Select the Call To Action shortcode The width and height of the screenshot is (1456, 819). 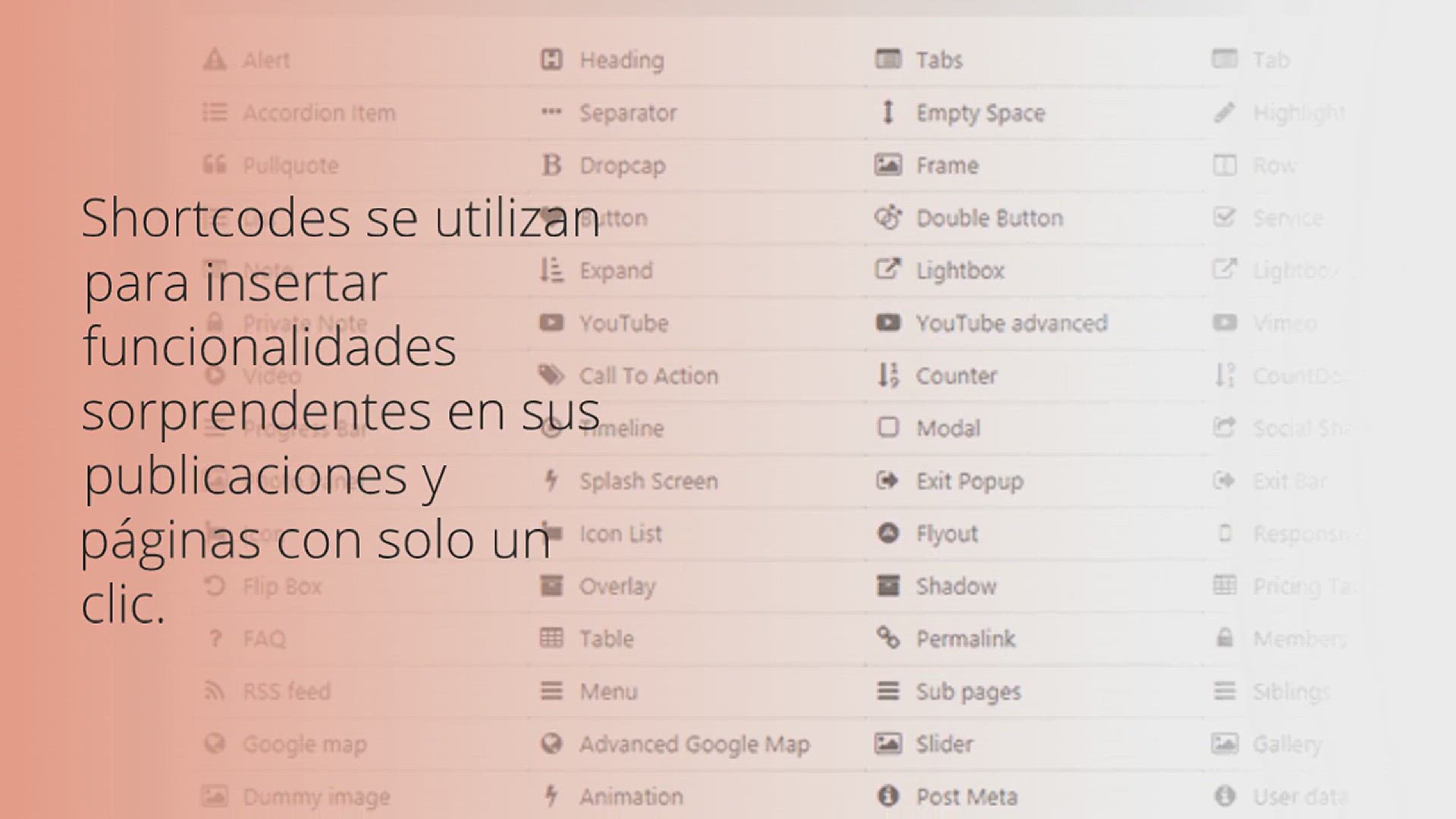(x=648, y=376)
